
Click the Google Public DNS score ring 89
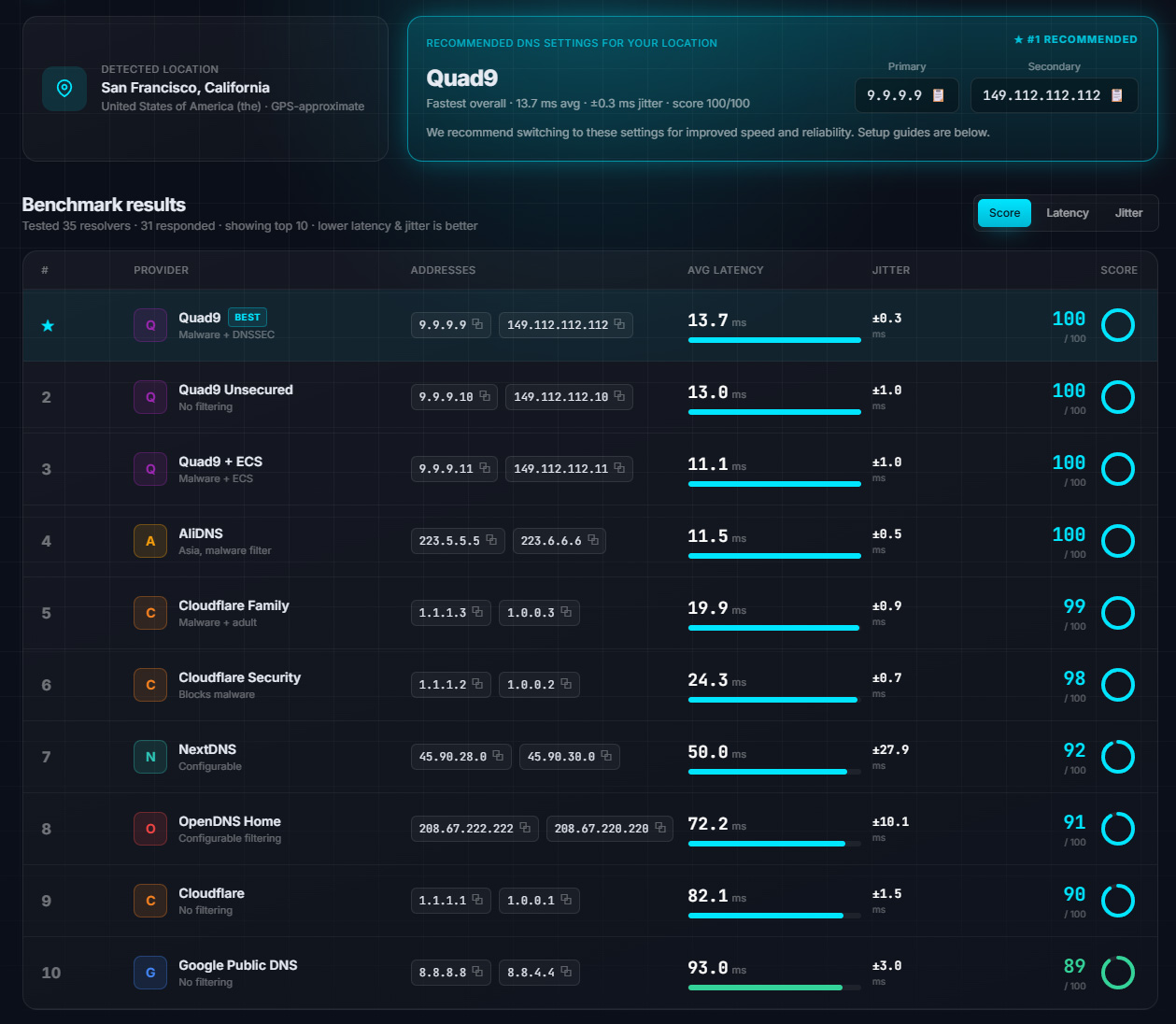[1118, 973]
